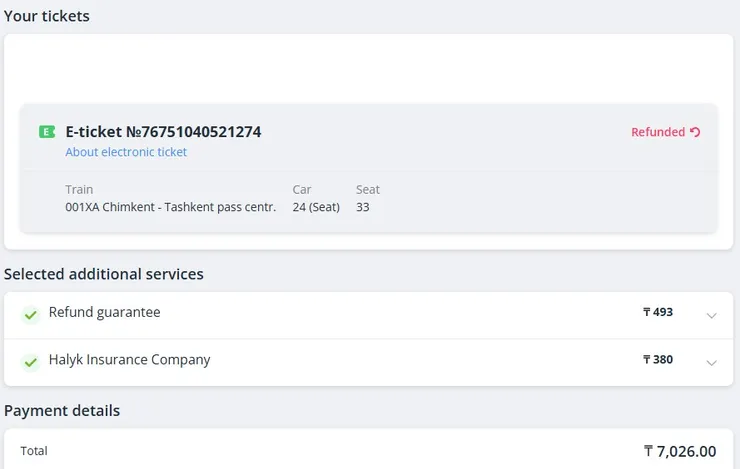Click train 001XA Chimkent - Tashkent route text
The width and height of the screenshot is (740, 469).
coord(170,207)
